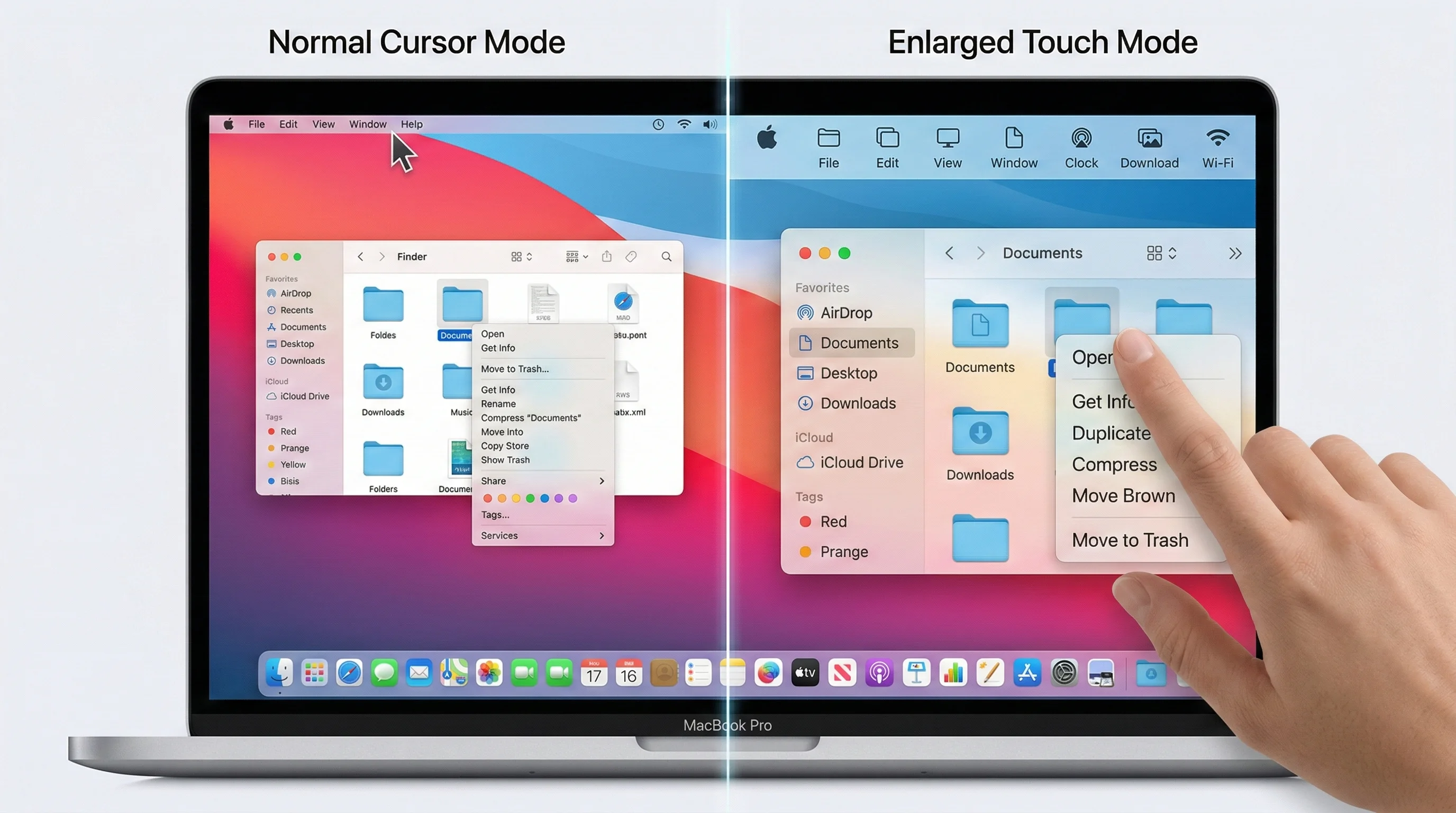Open Podcasts from the dock
The width and height of the screenshot is (1456, 813).
point(879,673)
